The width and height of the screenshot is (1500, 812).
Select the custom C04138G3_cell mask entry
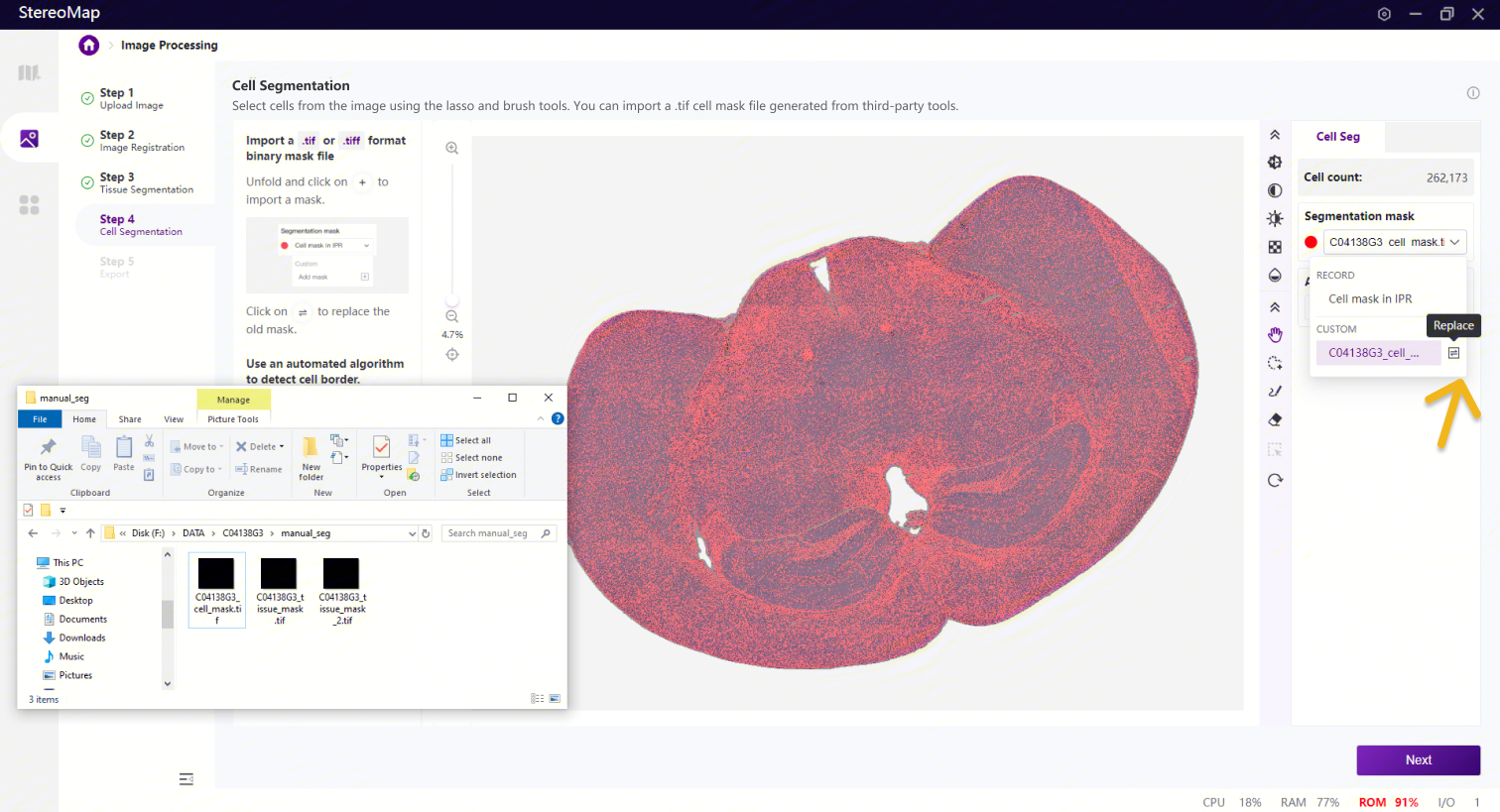point(1378,353)
